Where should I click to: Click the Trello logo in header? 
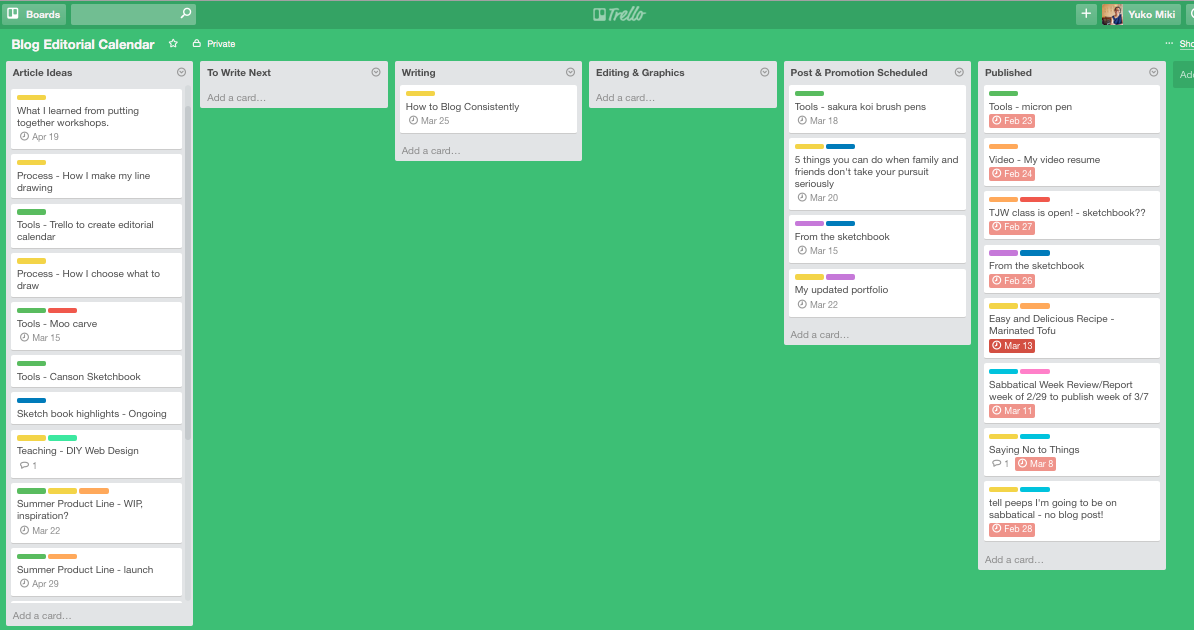tap(618, 14)
